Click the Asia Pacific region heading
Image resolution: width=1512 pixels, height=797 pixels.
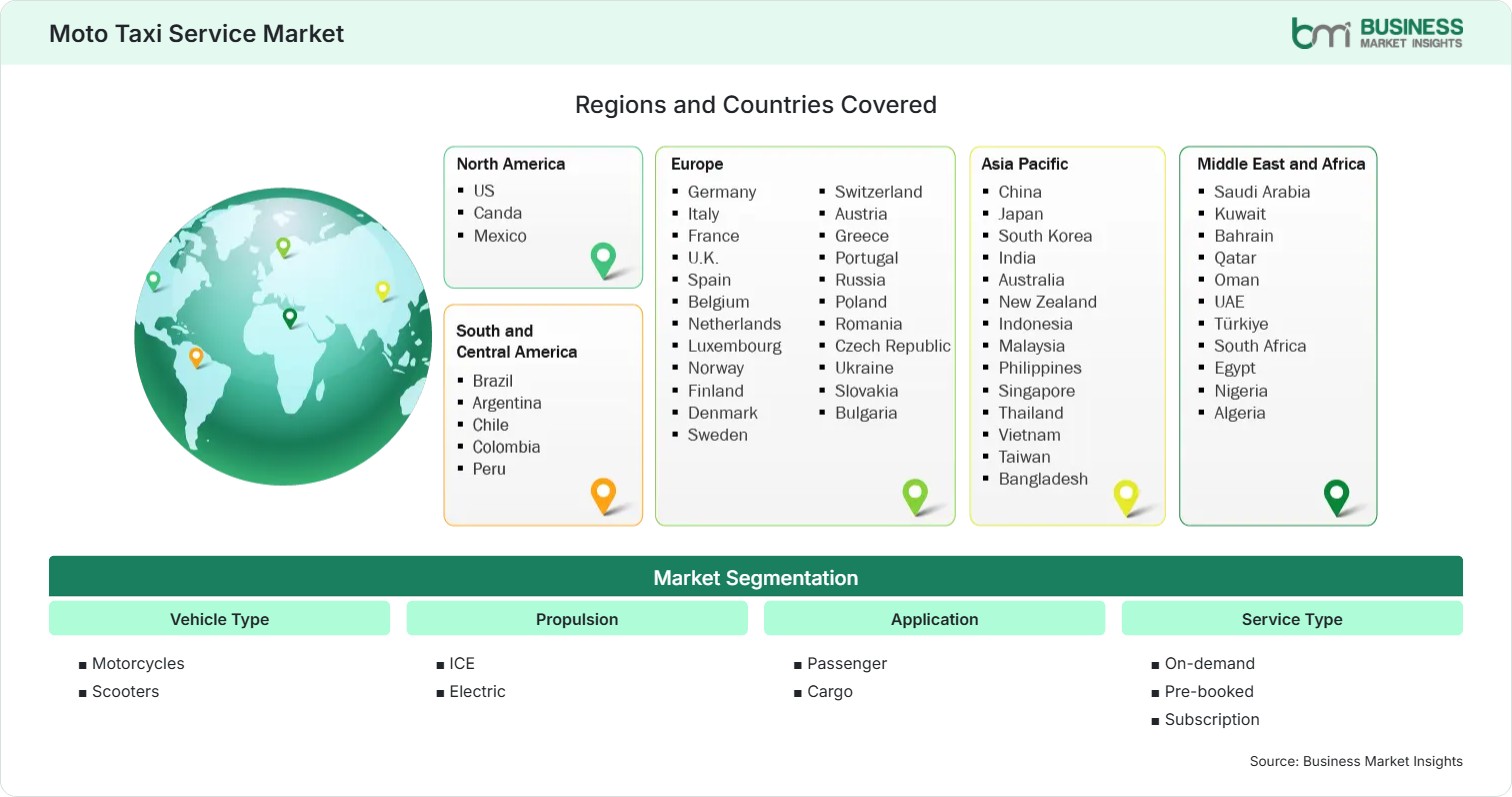(x=1025, y=164)
